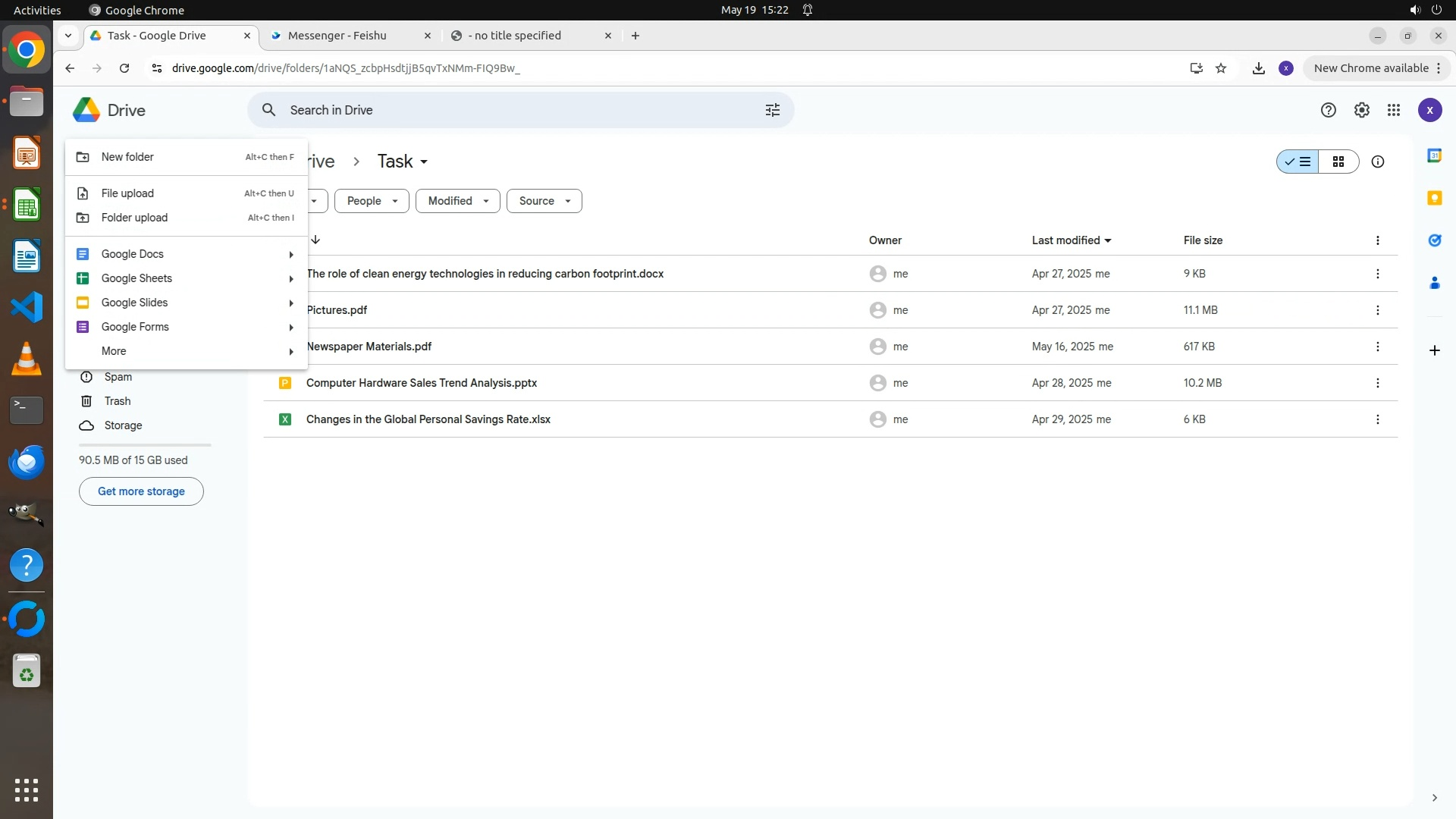1456x819 pixels.
Task: Open Google Calendar side panel icon
Action: (x=1434, y=155)
